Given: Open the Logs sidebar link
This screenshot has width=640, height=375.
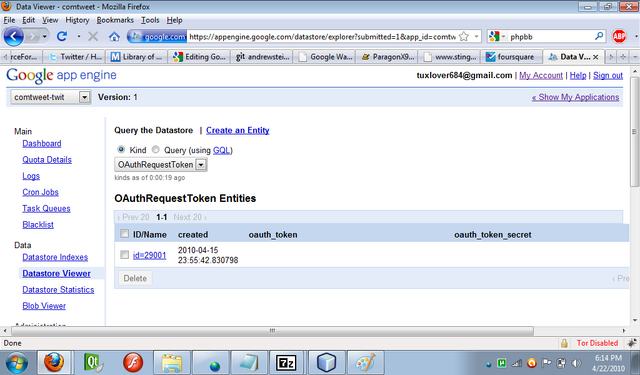Looking at the screenshot, I should [31, 176].
